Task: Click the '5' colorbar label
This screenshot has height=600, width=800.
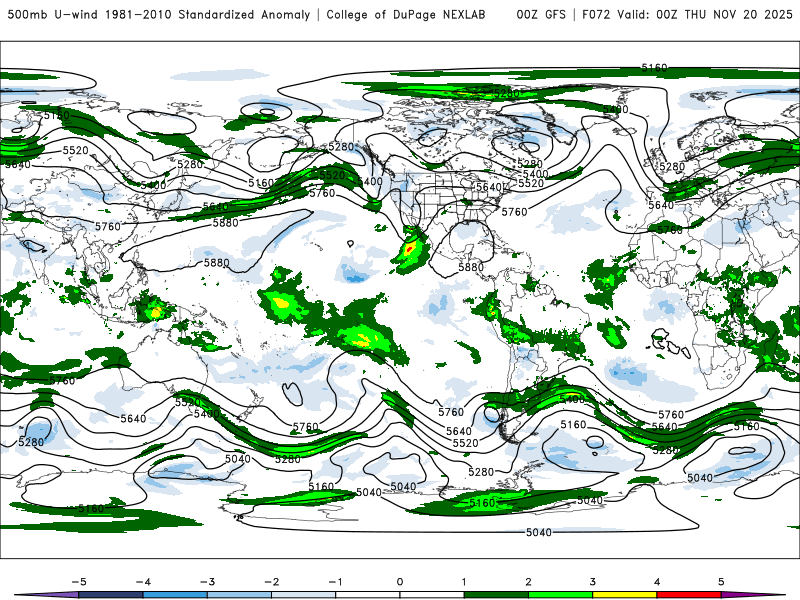Action: pos(721,582)
